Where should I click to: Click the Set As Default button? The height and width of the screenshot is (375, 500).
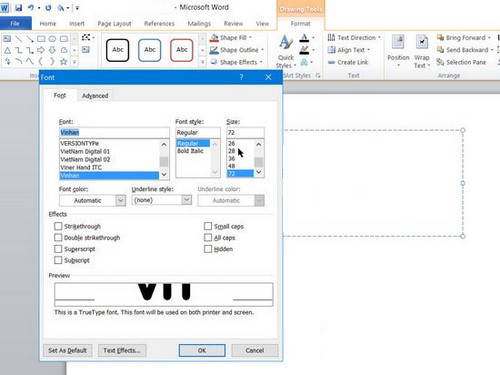coord(68,350)
